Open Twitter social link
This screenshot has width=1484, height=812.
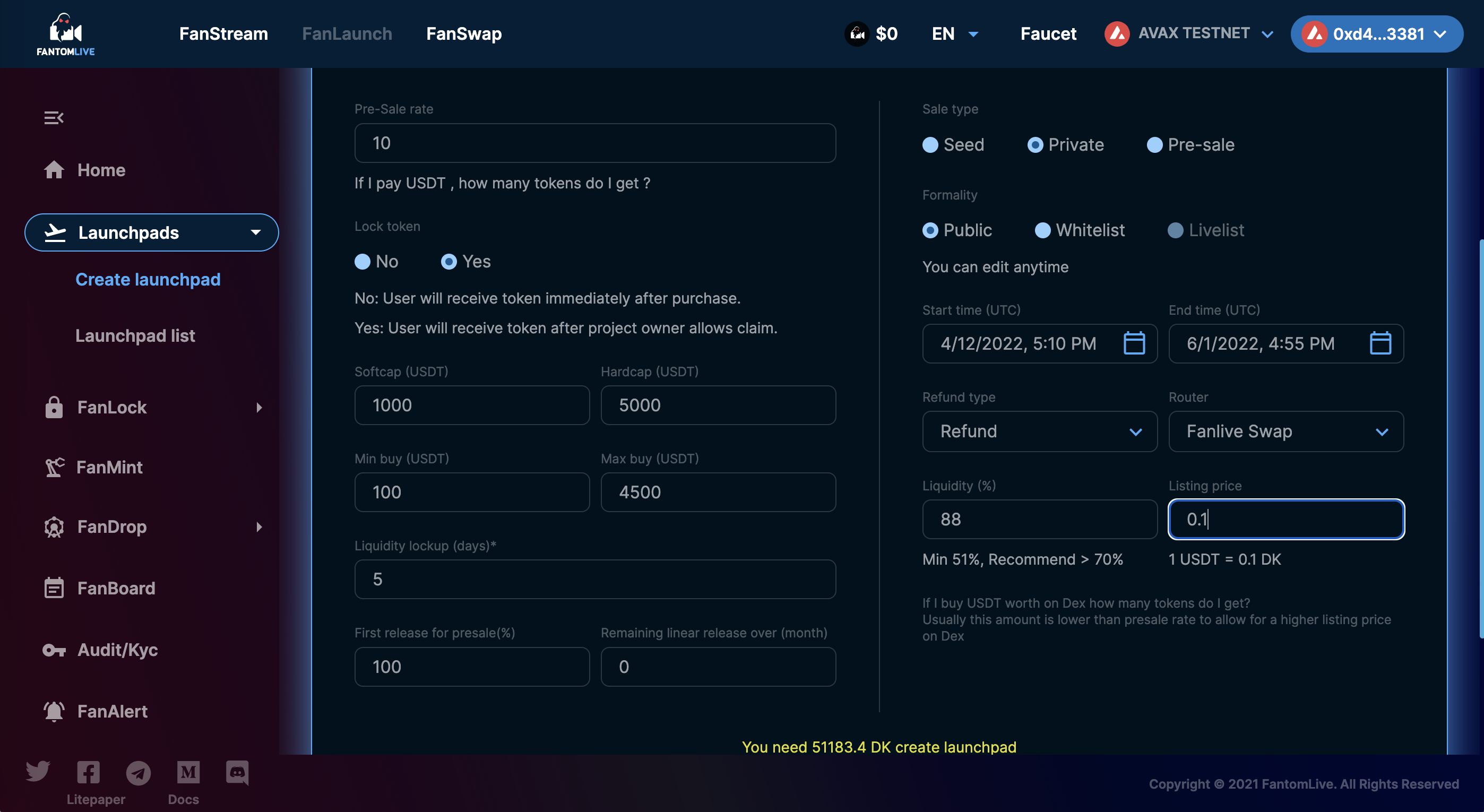point(38,772)
